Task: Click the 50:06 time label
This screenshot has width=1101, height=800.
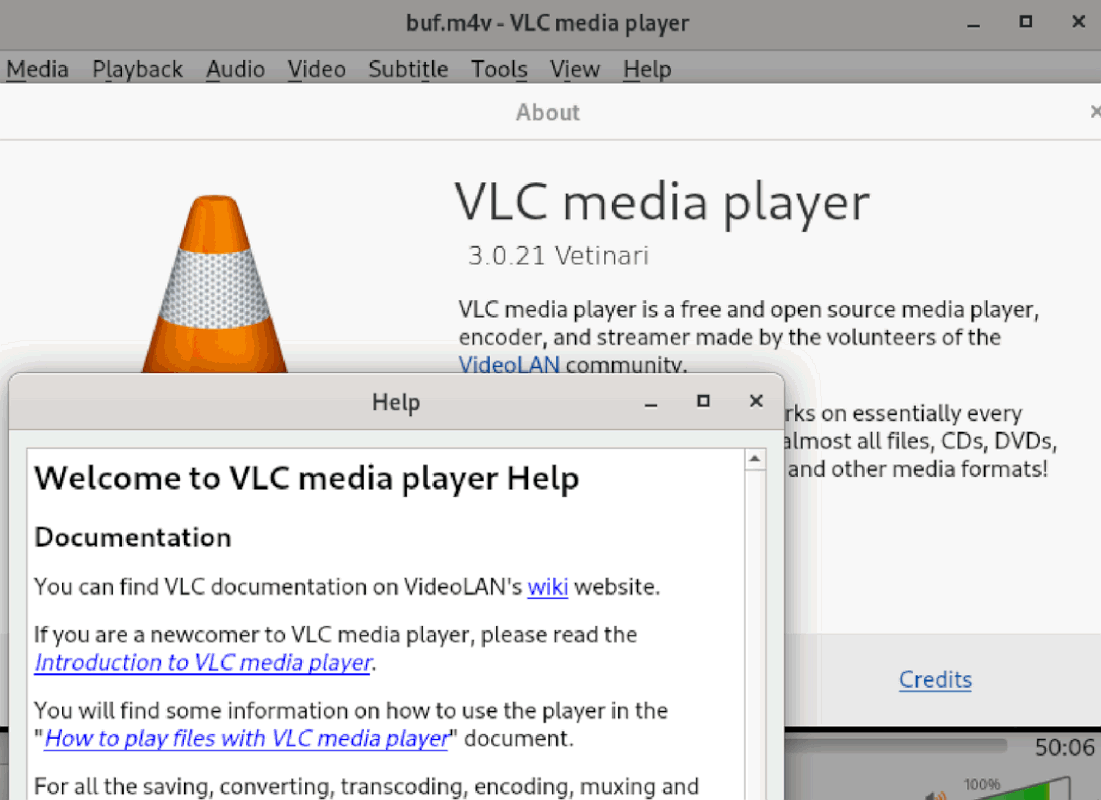Action: 1064,747
